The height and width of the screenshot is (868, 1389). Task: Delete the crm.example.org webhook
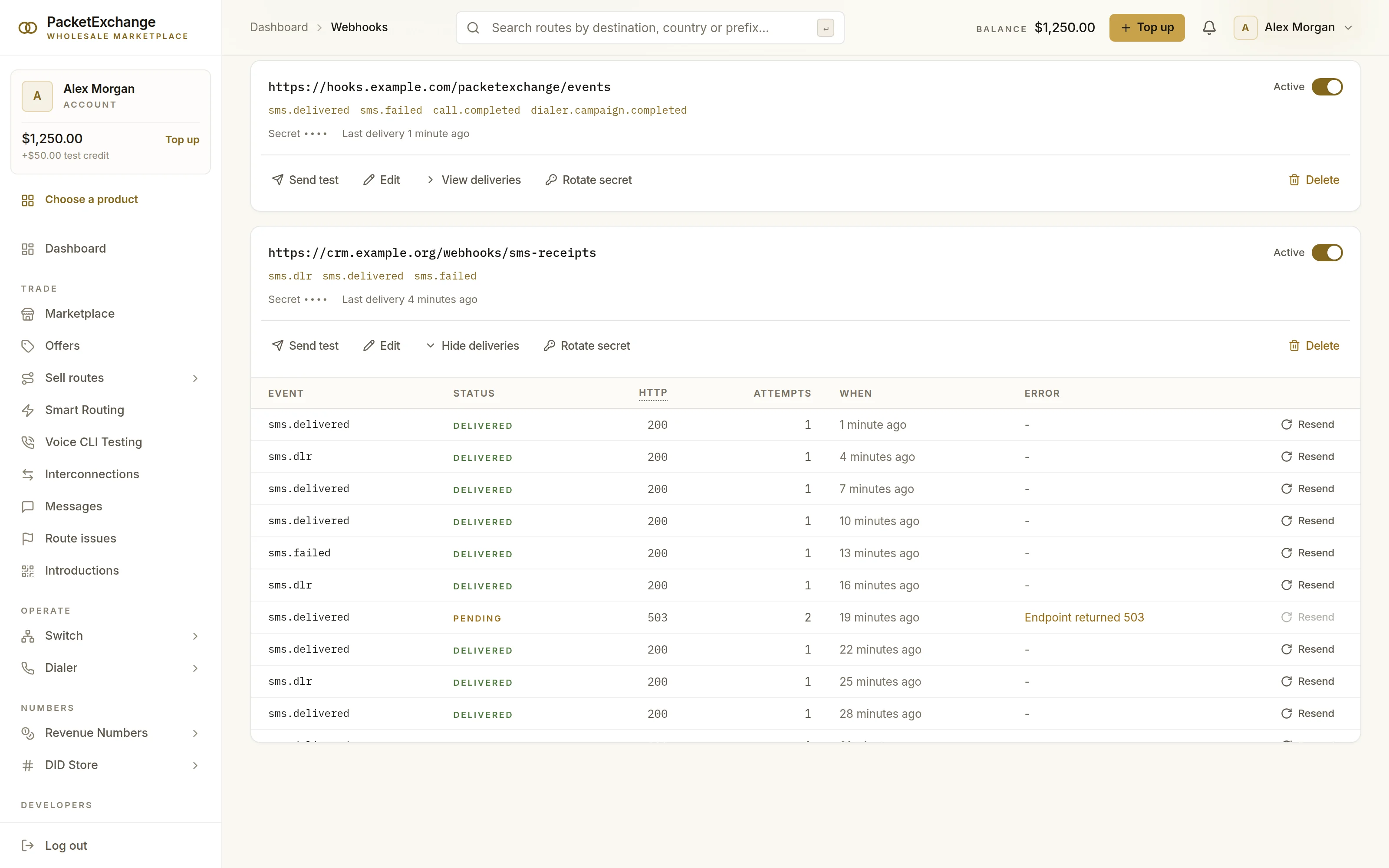tap(1314, 345)
